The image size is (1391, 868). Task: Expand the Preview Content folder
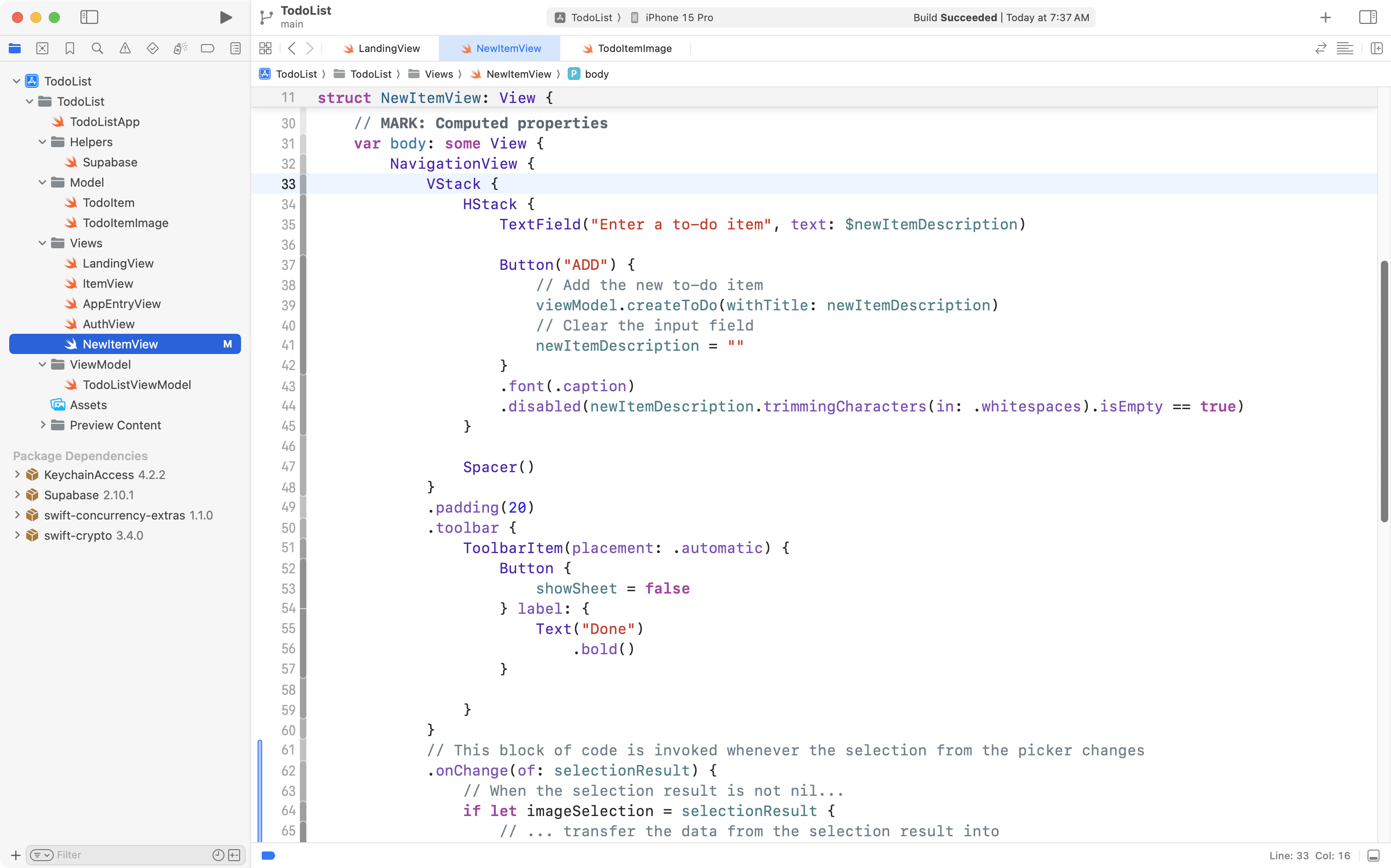(43, 425)
